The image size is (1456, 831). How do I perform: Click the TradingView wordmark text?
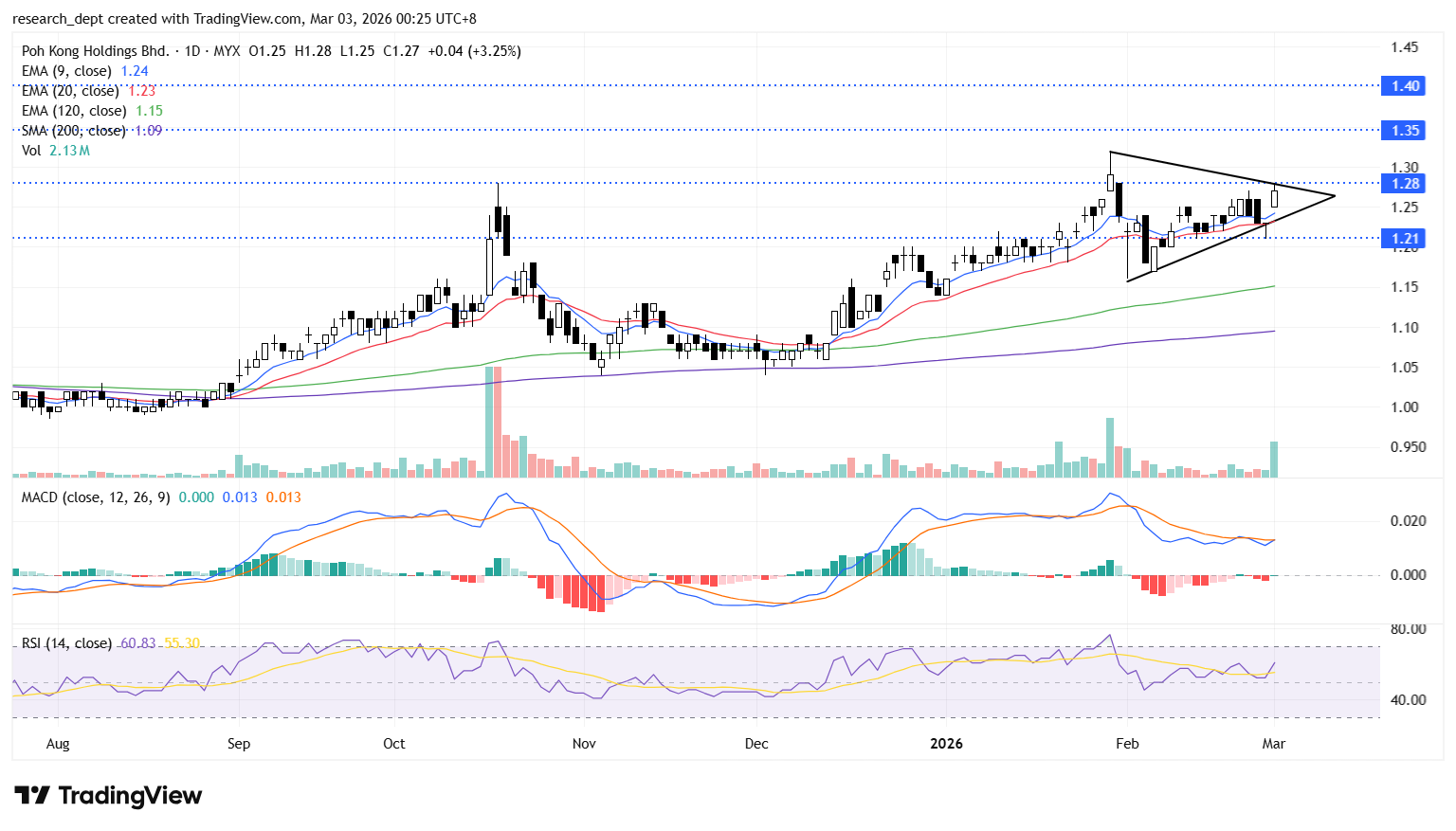130,795
